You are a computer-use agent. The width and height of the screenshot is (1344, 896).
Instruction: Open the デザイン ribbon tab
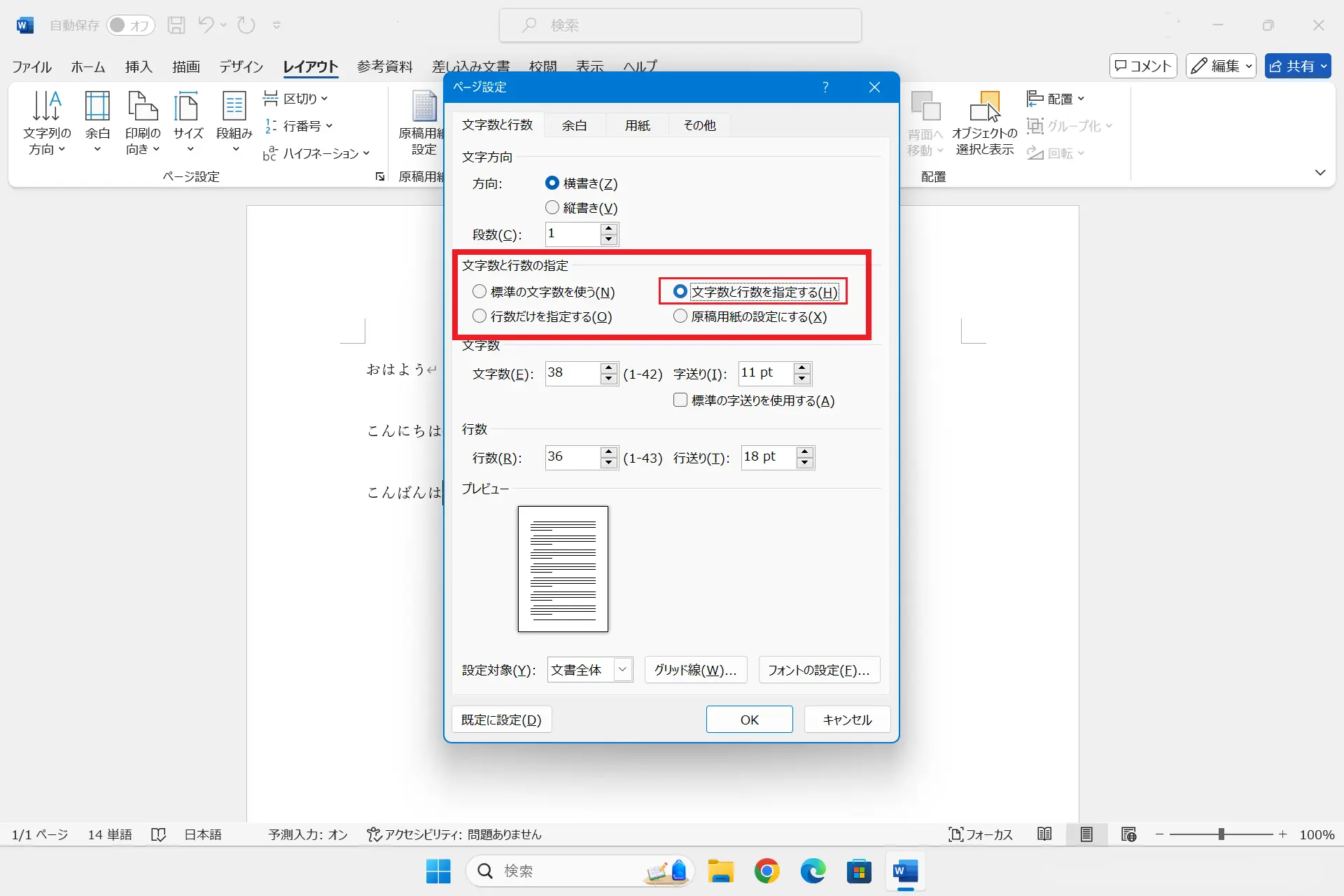coord(241,66)
